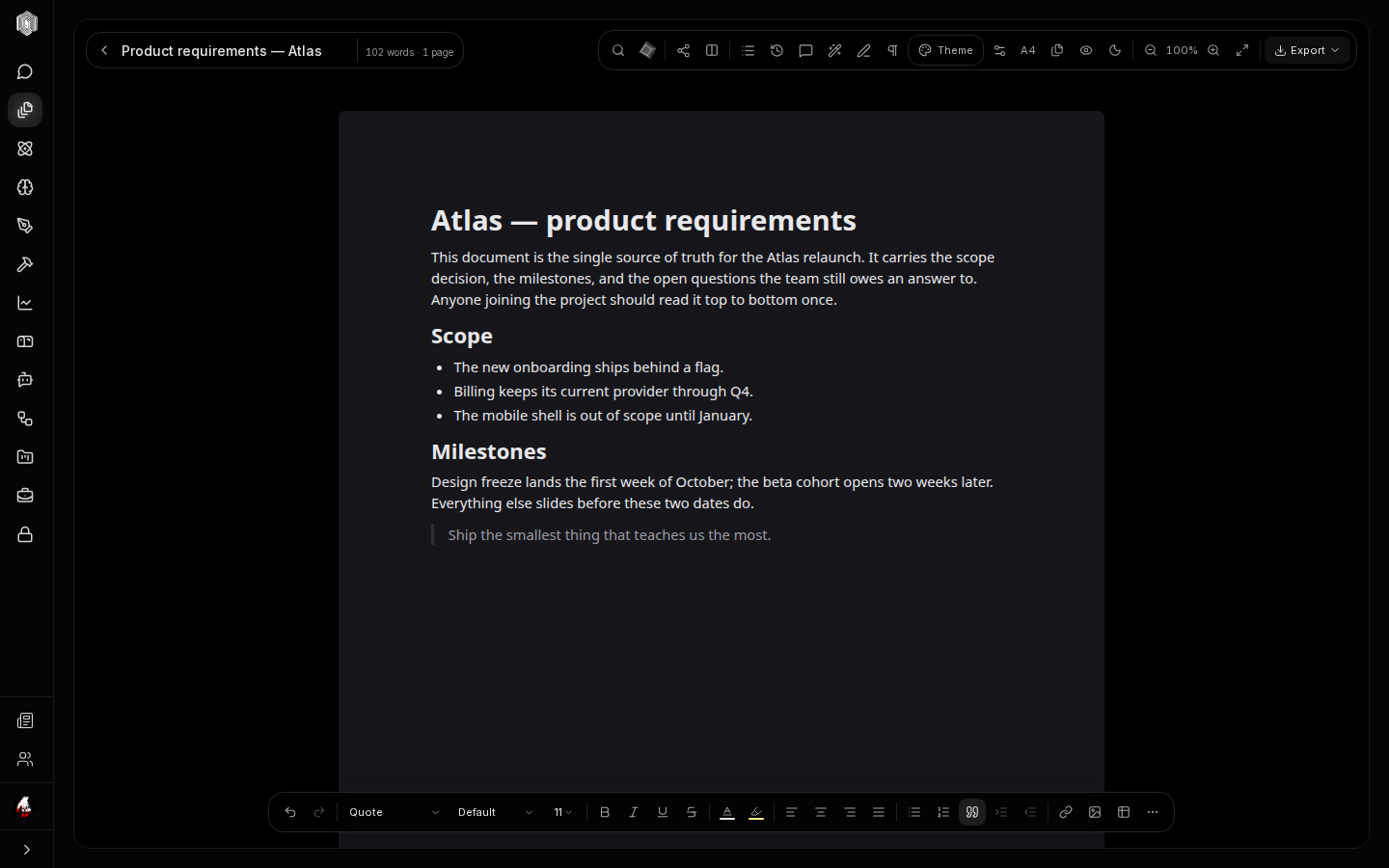
Task: Insert an image from the bottom toolbar
Action: pyautogui.click(x=1095, y=812)
